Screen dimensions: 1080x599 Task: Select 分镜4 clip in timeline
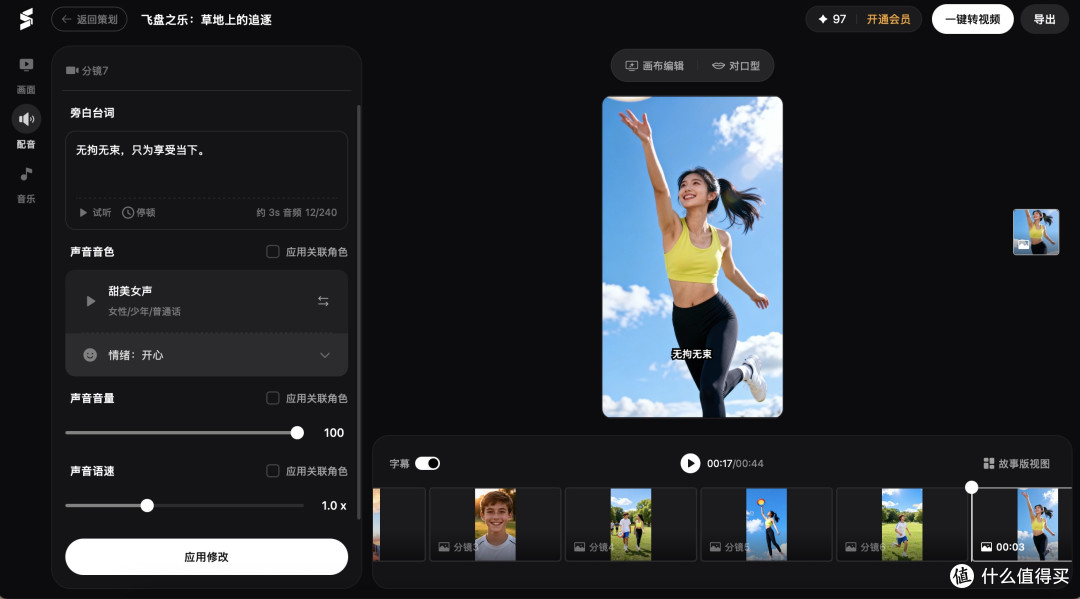tap(631, 524)
